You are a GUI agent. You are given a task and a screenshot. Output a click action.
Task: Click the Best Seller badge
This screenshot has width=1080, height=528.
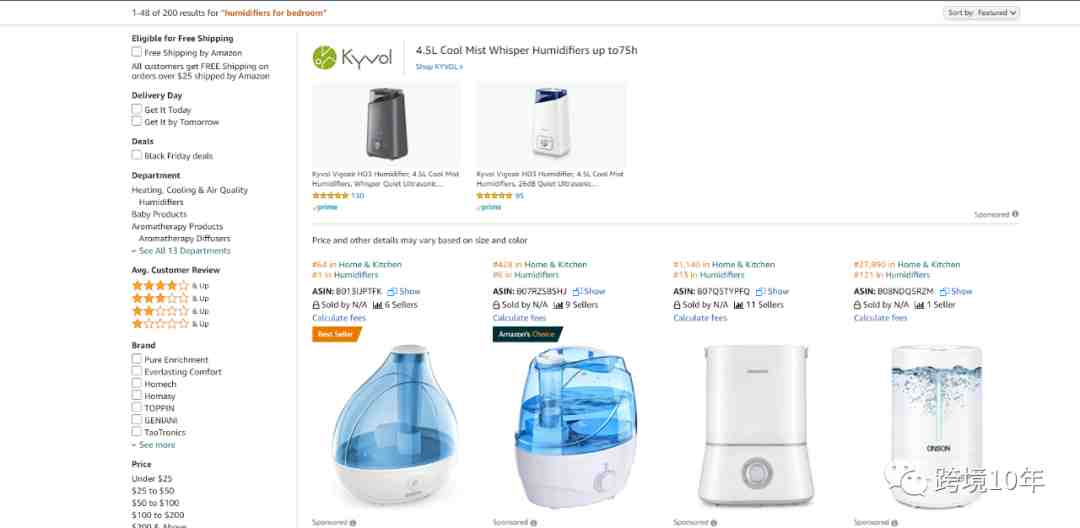(x=337, y=334)
